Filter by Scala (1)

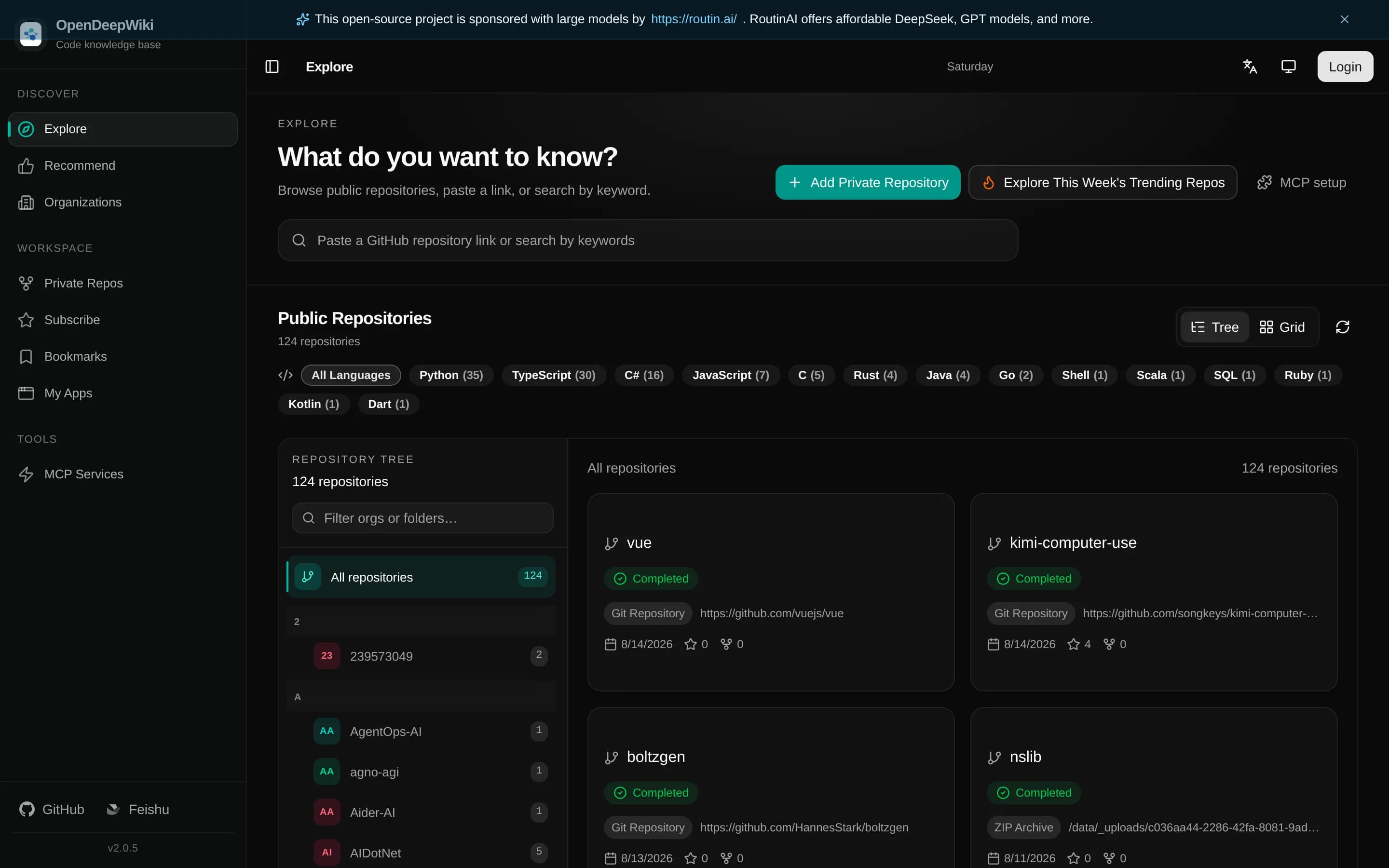[x=1160, y=375]
